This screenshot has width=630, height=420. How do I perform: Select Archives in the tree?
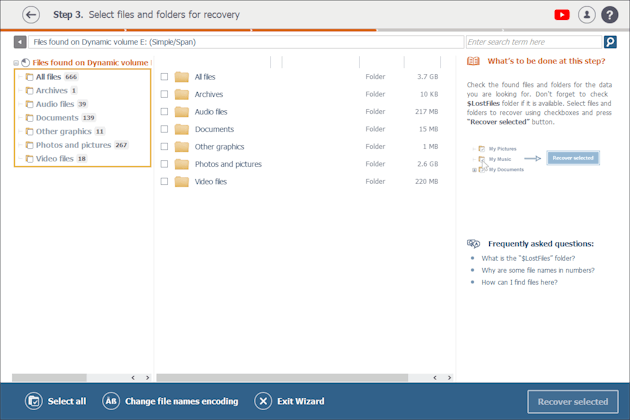tap(51, 90)
